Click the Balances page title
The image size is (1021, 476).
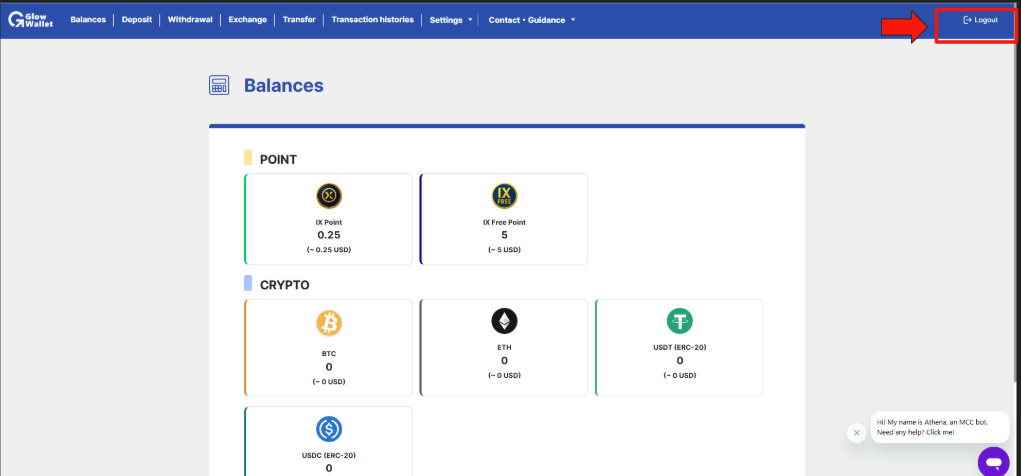[x=283, y=85]
